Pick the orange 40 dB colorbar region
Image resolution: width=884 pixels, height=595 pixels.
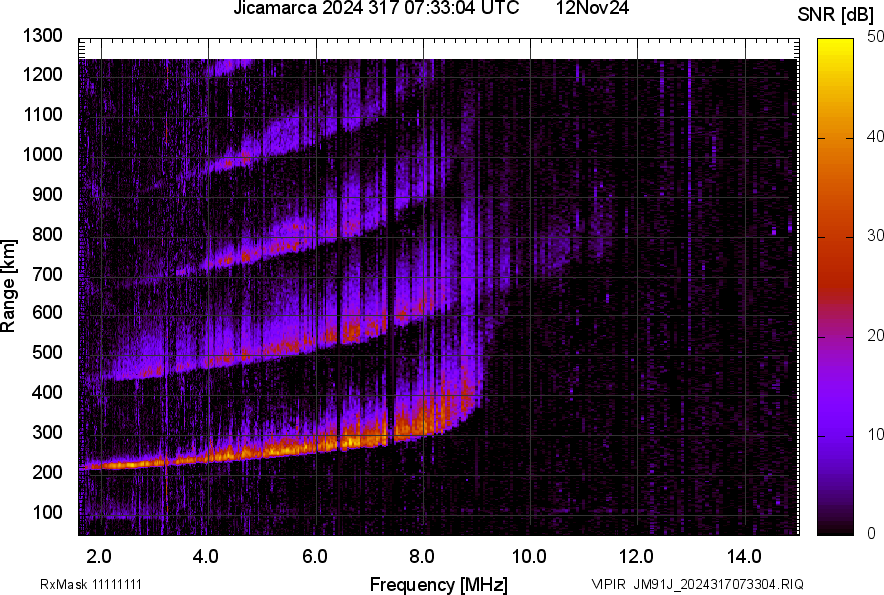[835, 137]
